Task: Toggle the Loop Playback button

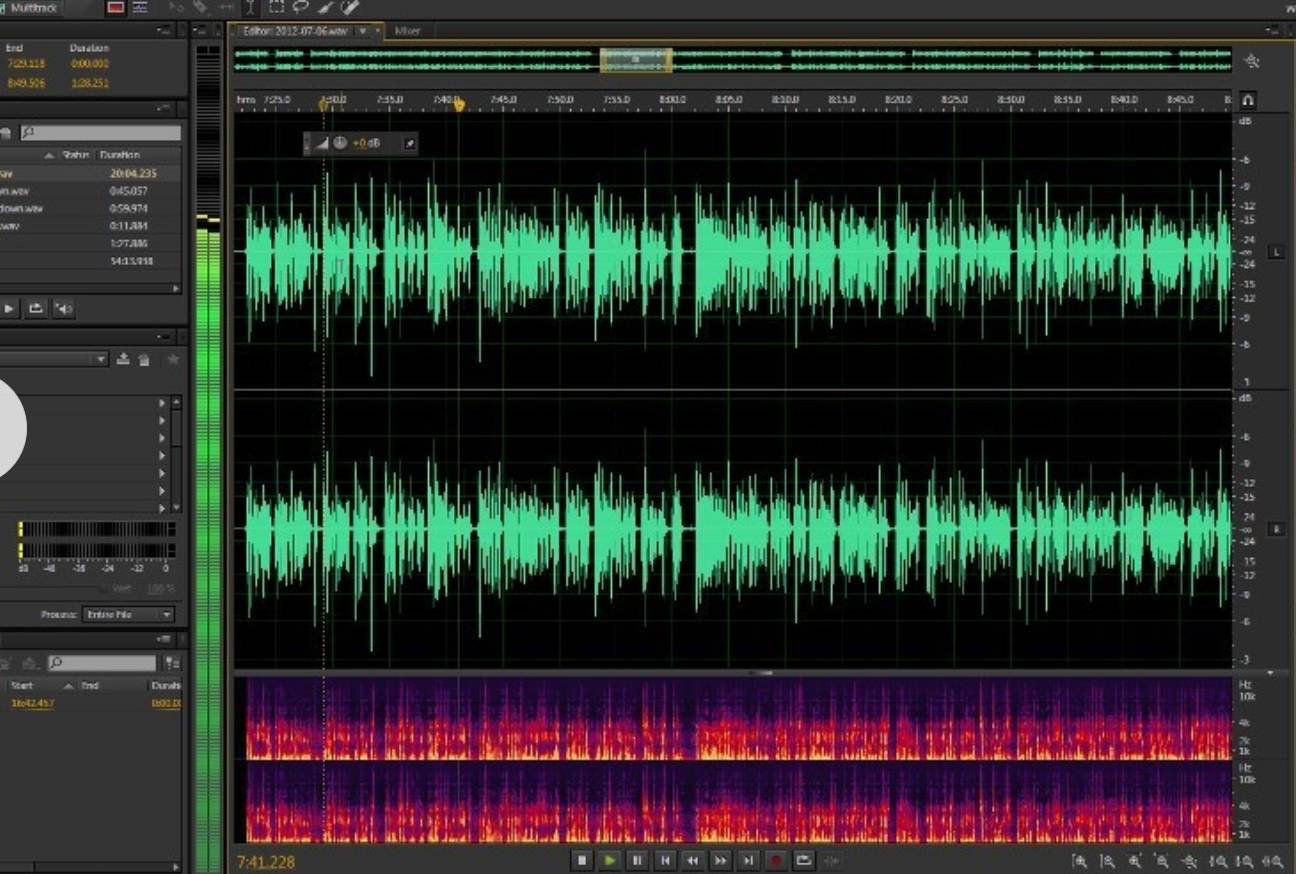Action: tap(803, 860)
